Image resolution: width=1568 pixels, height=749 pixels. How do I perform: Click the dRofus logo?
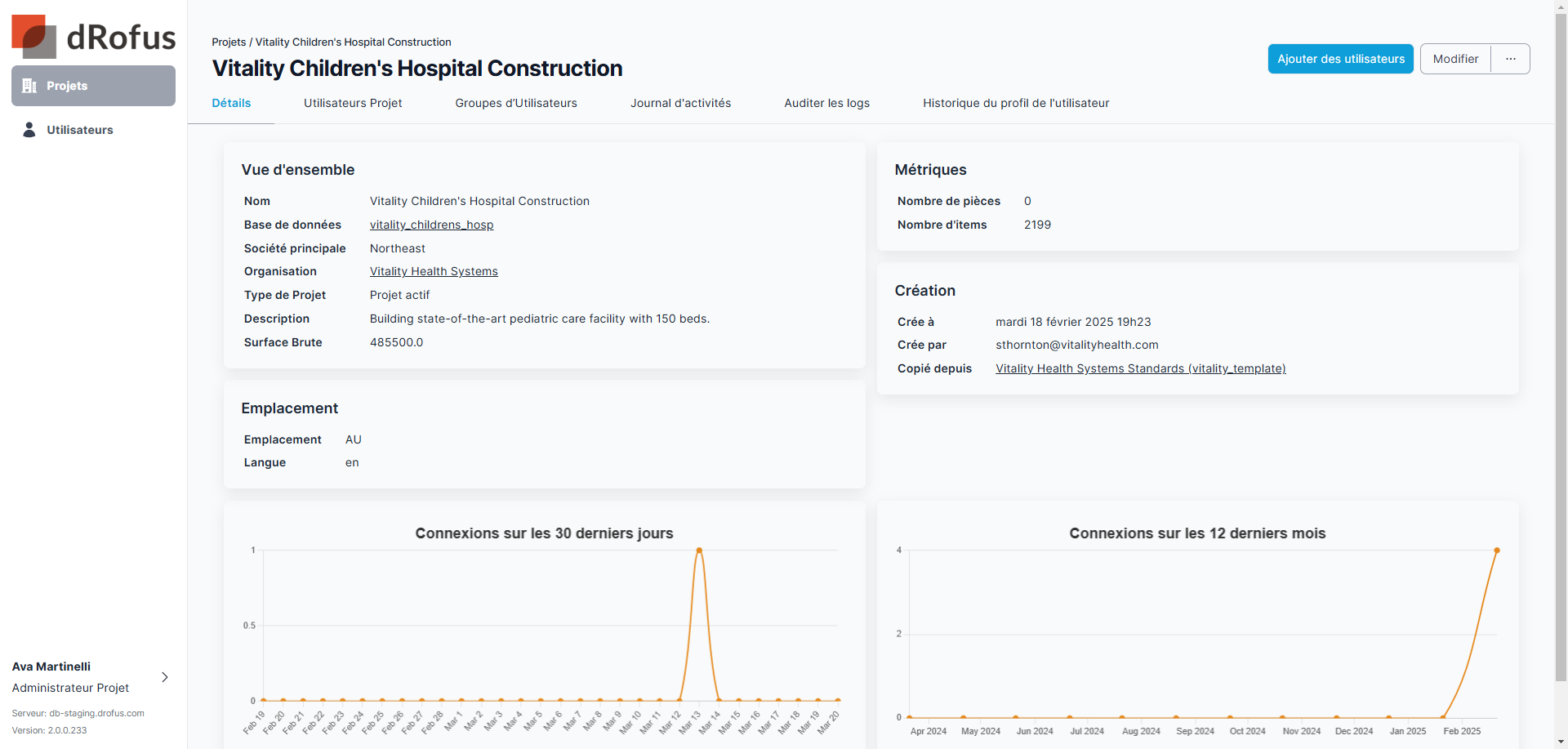[x=93, y=37]
